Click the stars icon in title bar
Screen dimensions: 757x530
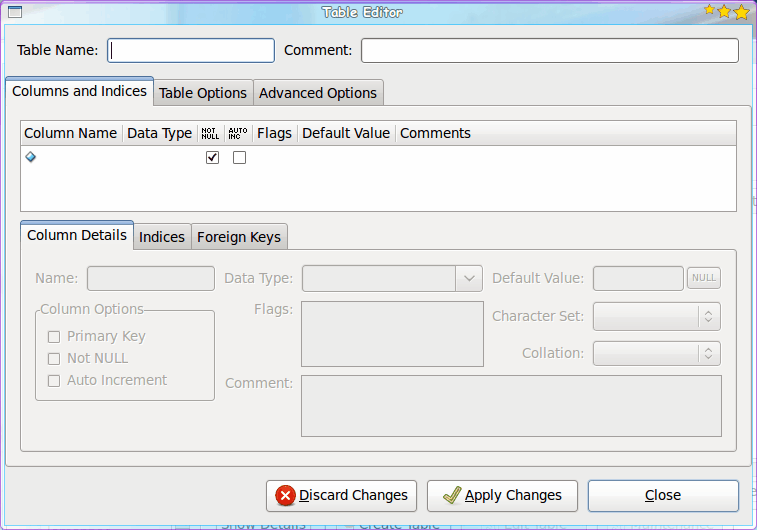click(725, 12)
